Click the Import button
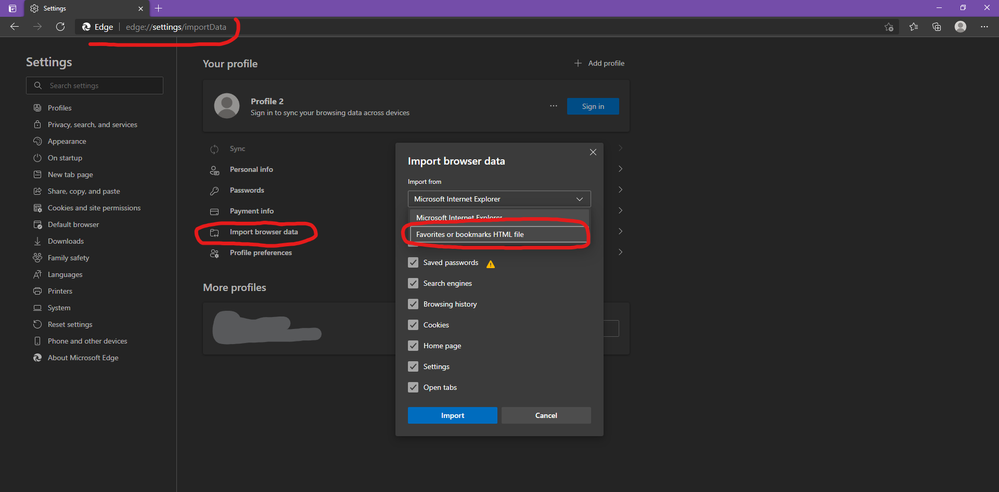Image resolution: width=999 pixels, height=492 pixels. [x=452, y=416]
